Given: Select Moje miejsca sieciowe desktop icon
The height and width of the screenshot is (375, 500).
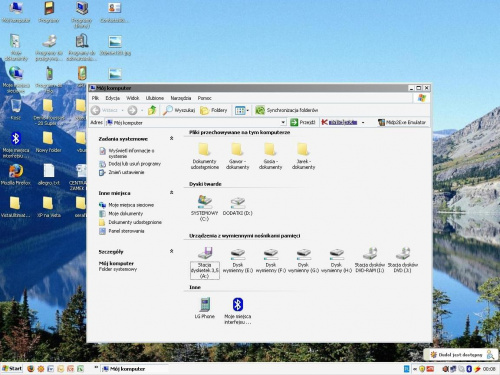Looking at the screenshot, I should click(x=16, y=79).
